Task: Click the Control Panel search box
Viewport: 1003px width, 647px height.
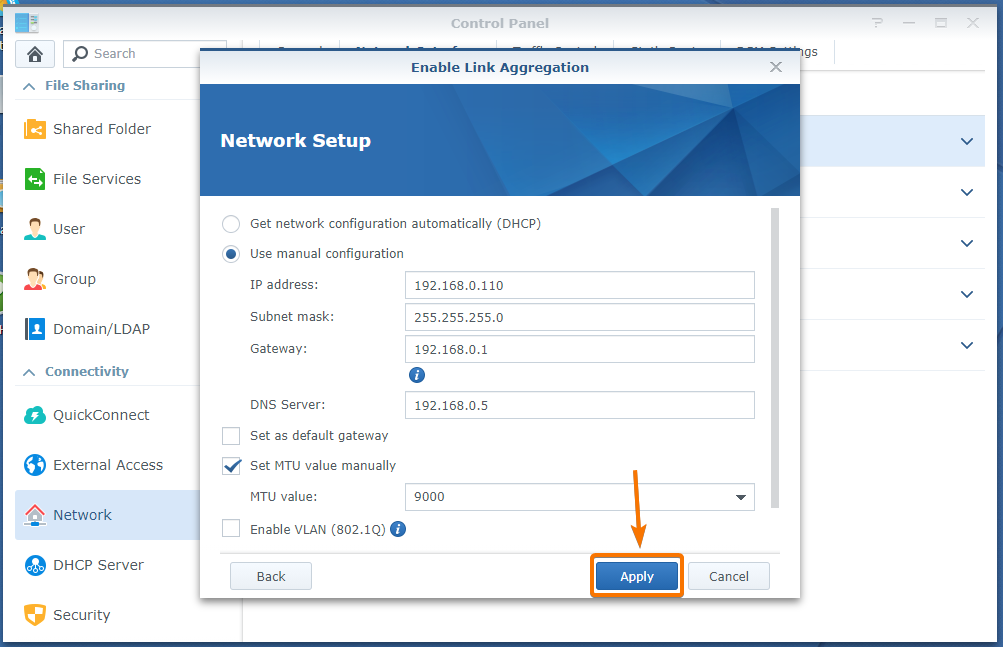Action: [145, 54]
